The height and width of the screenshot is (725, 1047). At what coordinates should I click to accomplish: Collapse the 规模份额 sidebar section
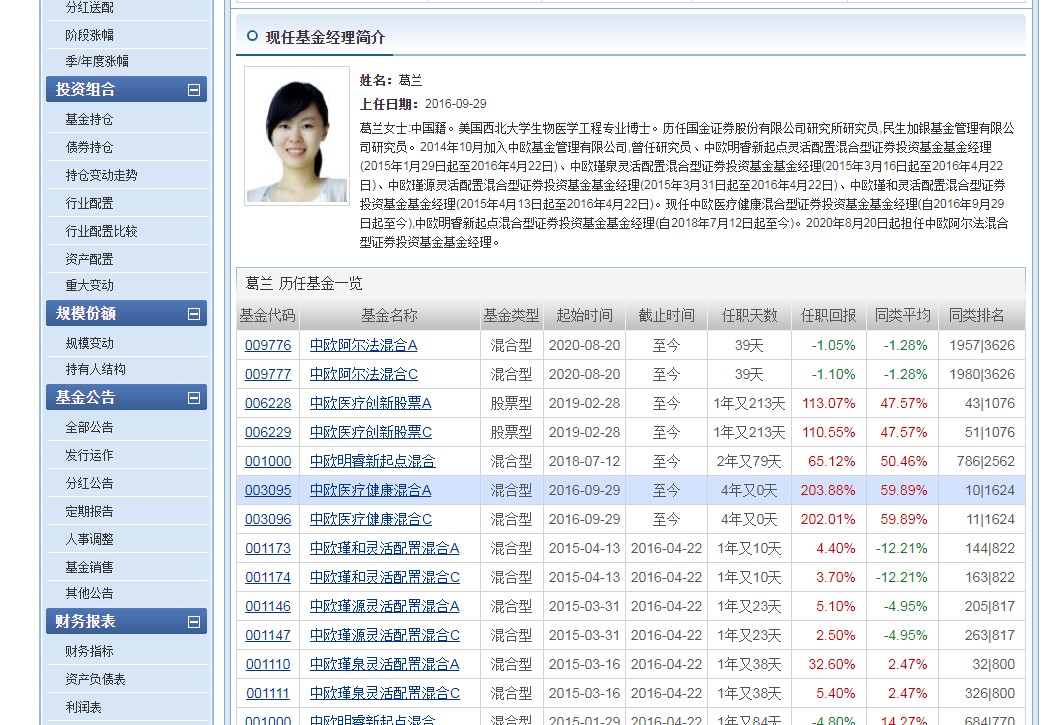194,314
